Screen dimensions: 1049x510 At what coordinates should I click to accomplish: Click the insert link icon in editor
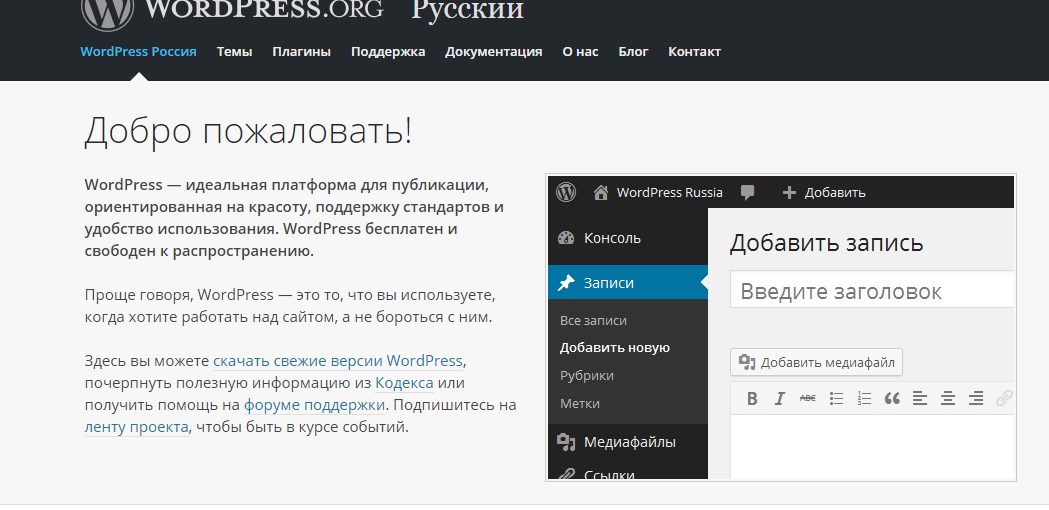point(1004,399)
